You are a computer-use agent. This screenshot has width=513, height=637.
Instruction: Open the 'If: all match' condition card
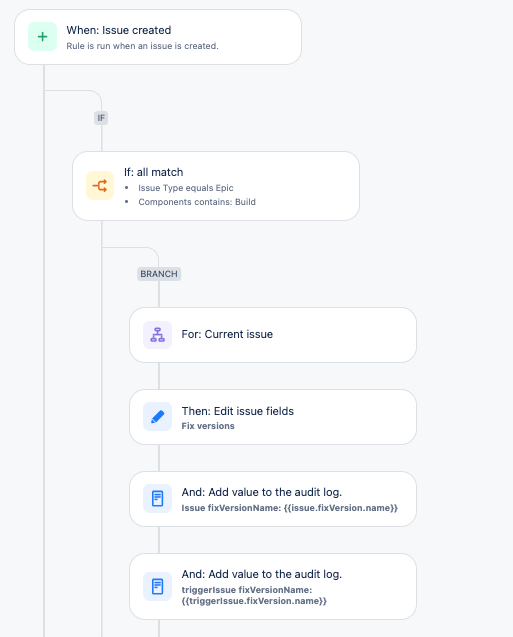(216, 186)
